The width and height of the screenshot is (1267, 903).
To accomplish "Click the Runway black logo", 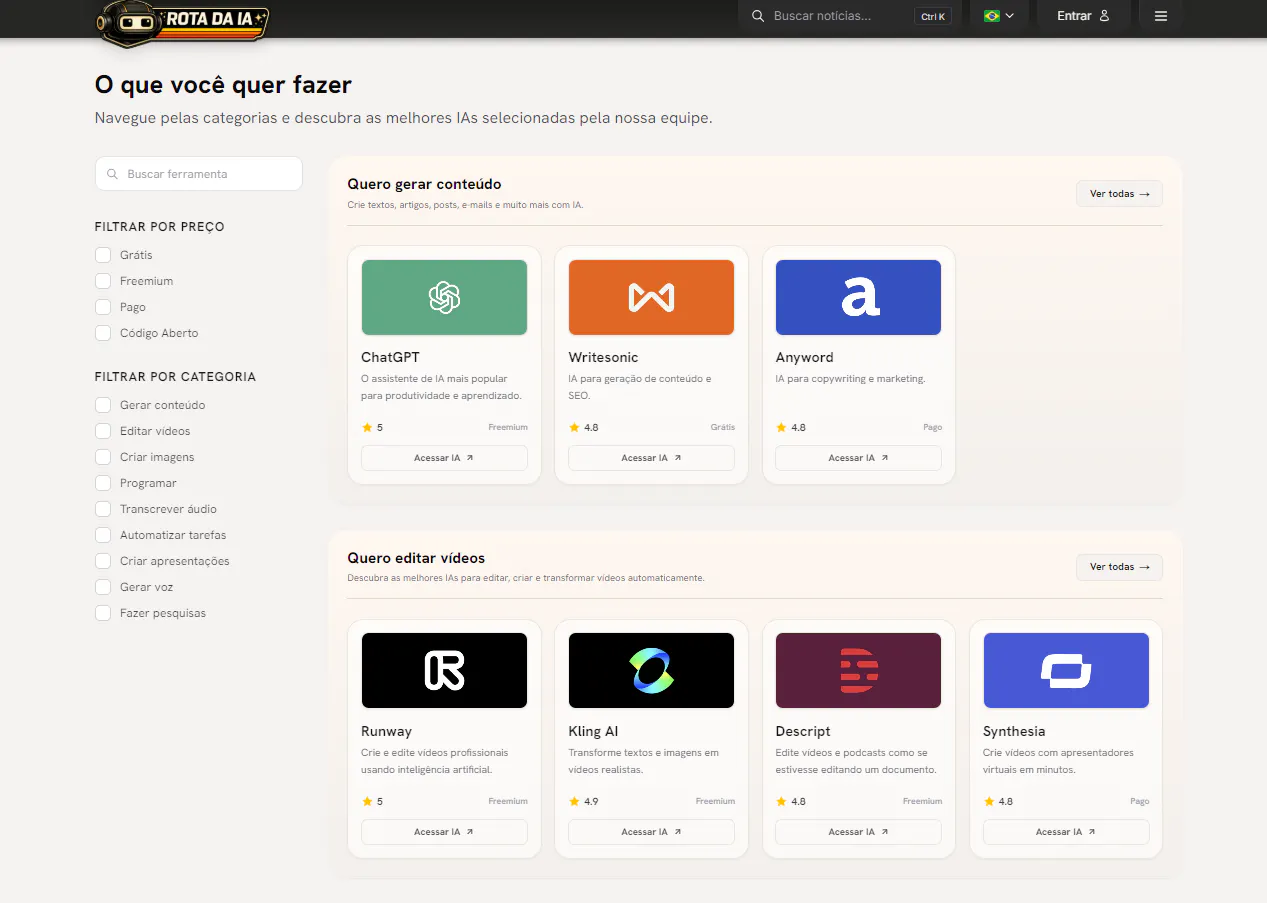I will coord(444,670).
